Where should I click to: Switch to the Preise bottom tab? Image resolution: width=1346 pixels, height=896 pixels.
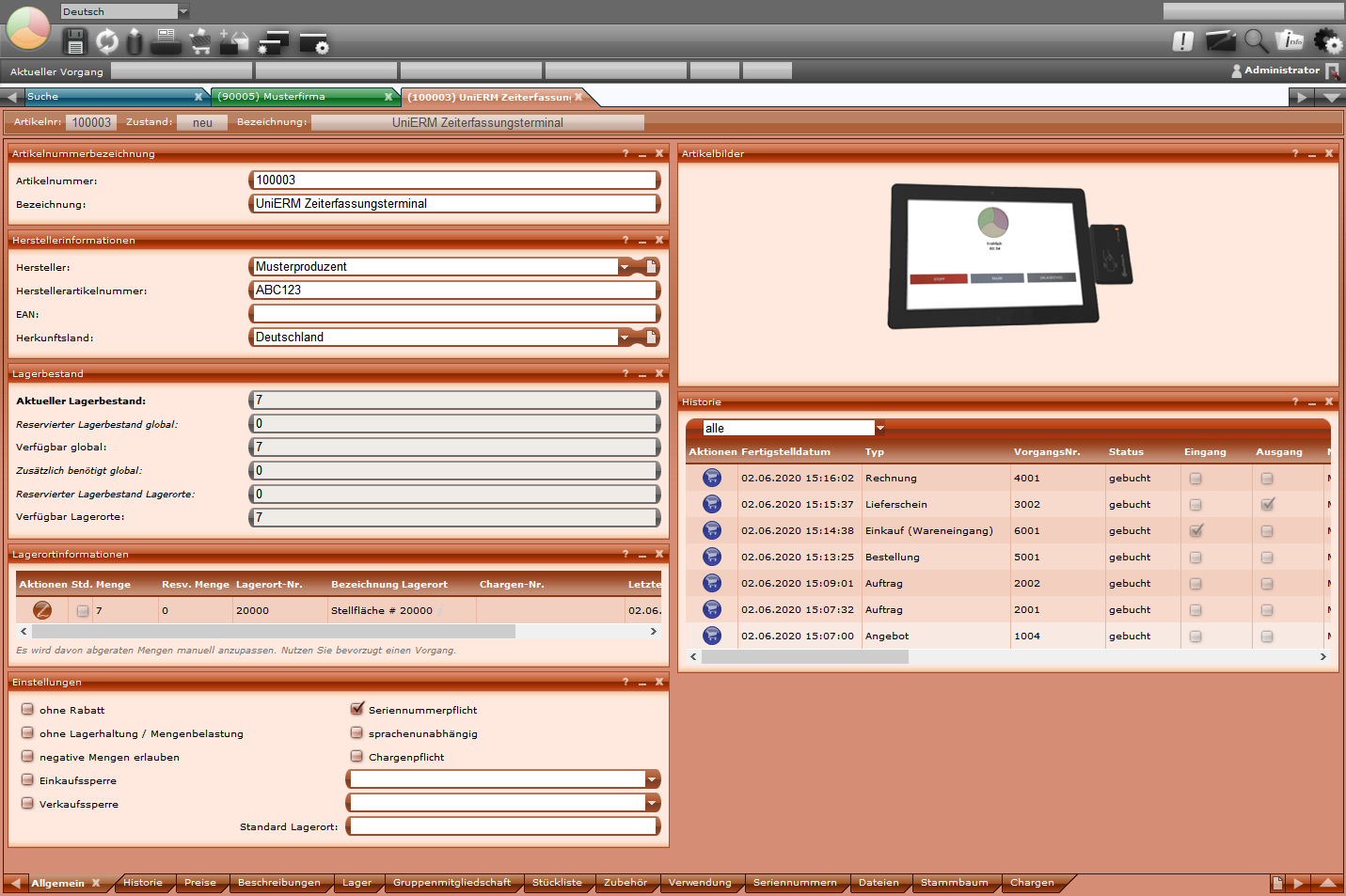coord(200,883)
